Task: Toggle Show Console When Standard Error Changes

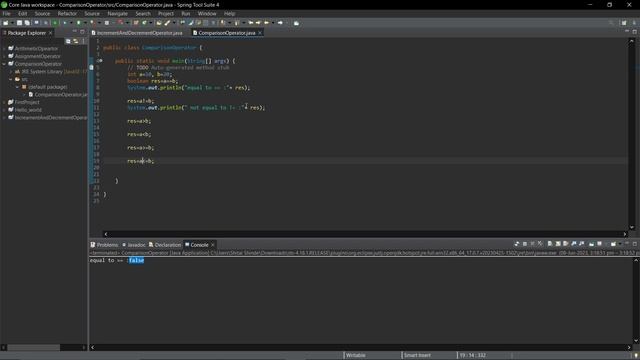Action: point(581,244)
